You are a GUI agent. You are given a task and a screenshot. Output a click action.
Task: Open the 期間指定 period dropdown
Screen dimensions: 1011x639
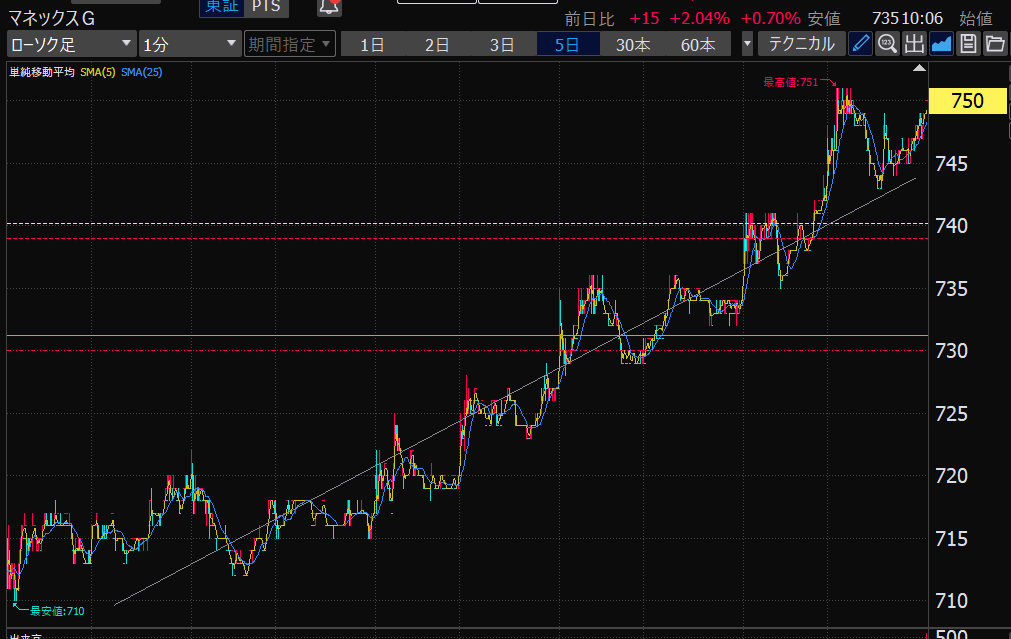pyautogui.click(x=290, y=44)
